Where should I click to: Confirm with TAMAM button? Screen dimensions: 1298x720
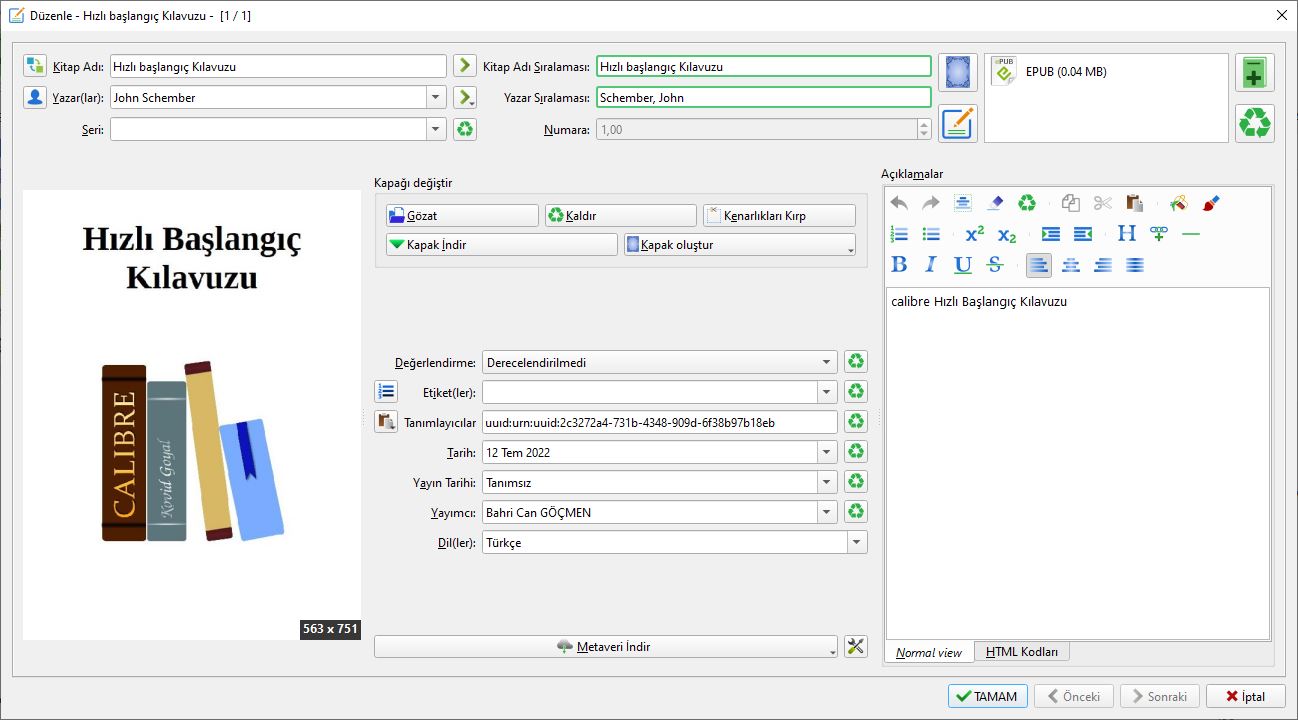point(986,697)
